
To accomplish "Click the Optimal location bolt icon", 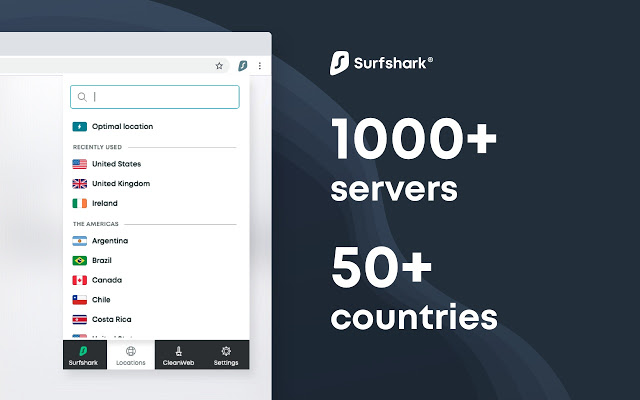I will (x=79, y=127).
